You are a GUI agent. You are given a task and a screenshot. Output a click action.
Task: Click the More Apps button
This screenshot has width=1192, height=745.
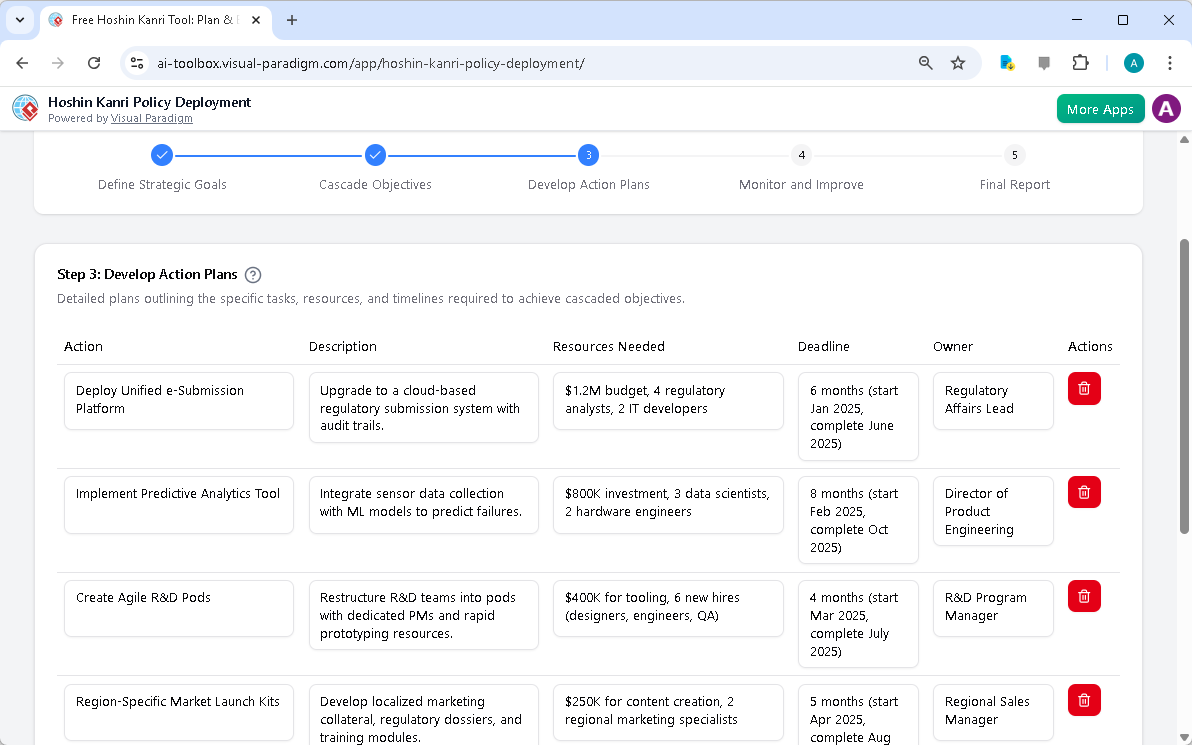pyautogui.click(x=1100, y=108)
